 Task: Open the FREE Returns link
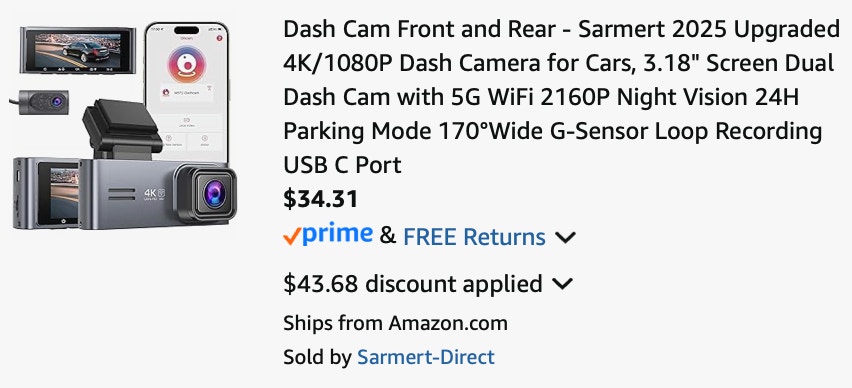(x=474, y=237)
